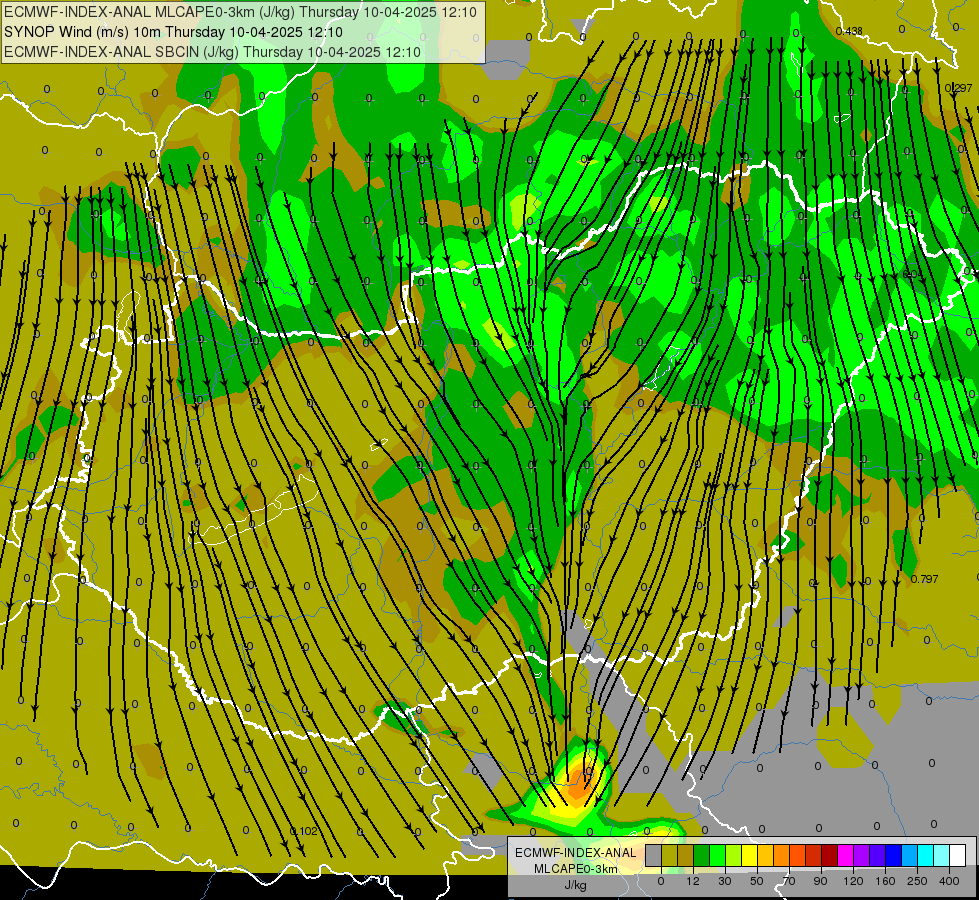Click the cyan swatch right of the 250 tick
This screenshot has height=900, width=979.
tap(926, 855)
